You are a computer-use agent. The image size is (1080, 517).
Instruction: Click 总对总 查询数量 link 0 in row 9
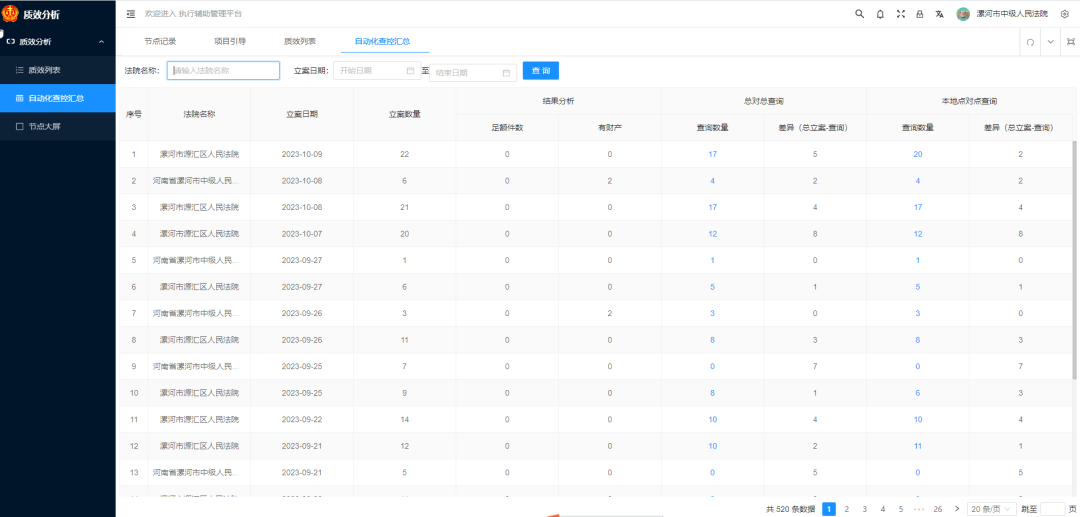(712, 366)
